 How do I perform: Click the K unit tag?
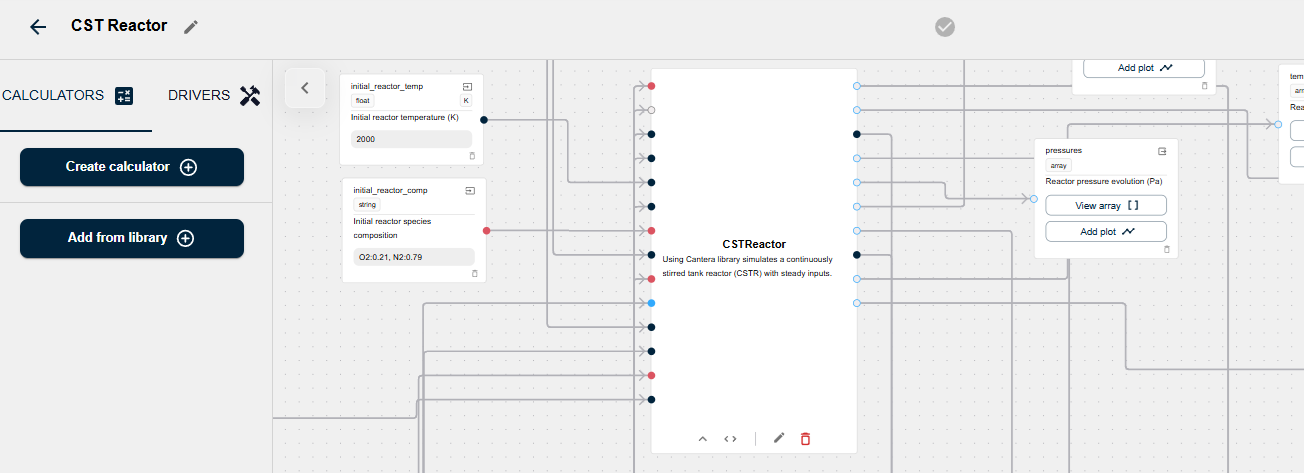466,101
